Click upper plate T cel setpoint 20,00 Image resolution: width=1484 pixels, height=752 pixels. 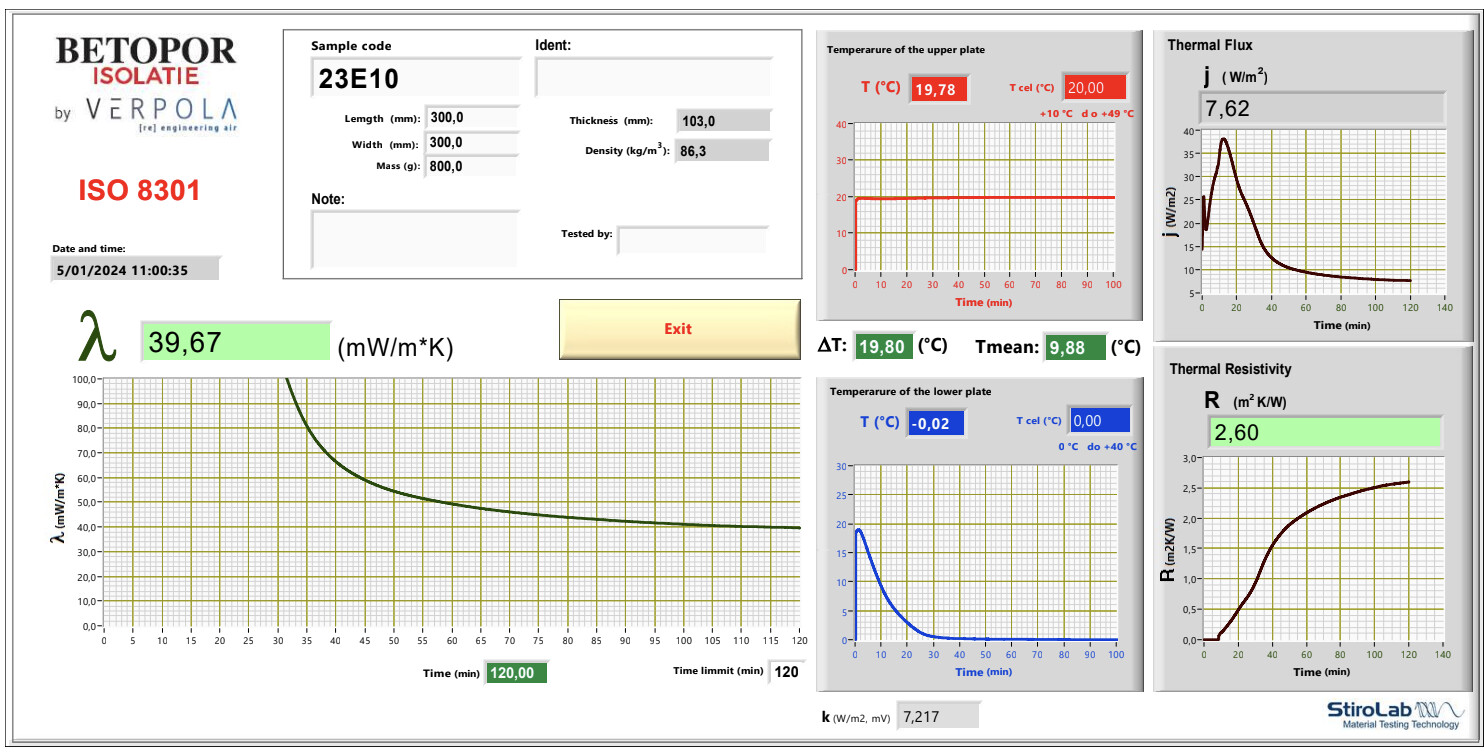1095,88
